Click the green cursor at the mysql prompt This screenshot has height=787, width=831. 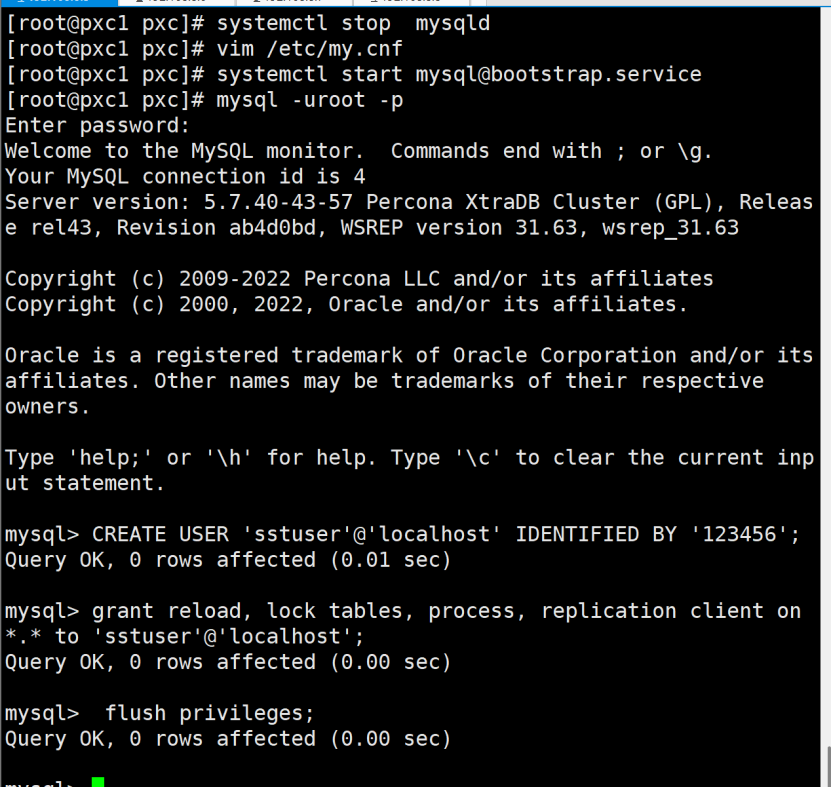pos(98,782)
